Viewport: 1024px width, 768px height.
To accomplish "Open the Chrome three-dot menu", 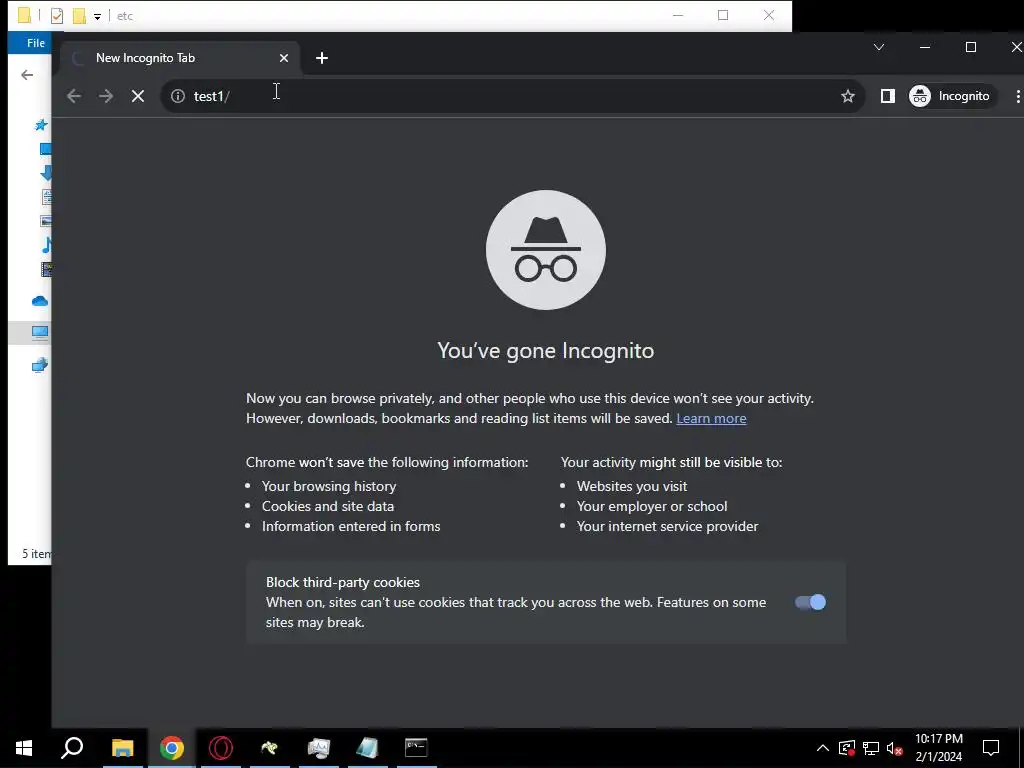I will 1017,96.
